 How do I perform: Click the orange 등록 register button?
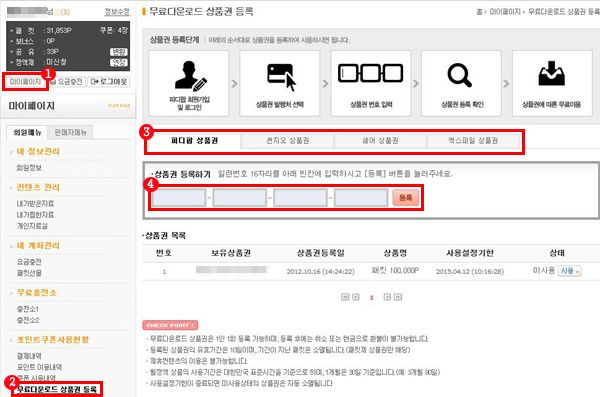tap(406, 198)
